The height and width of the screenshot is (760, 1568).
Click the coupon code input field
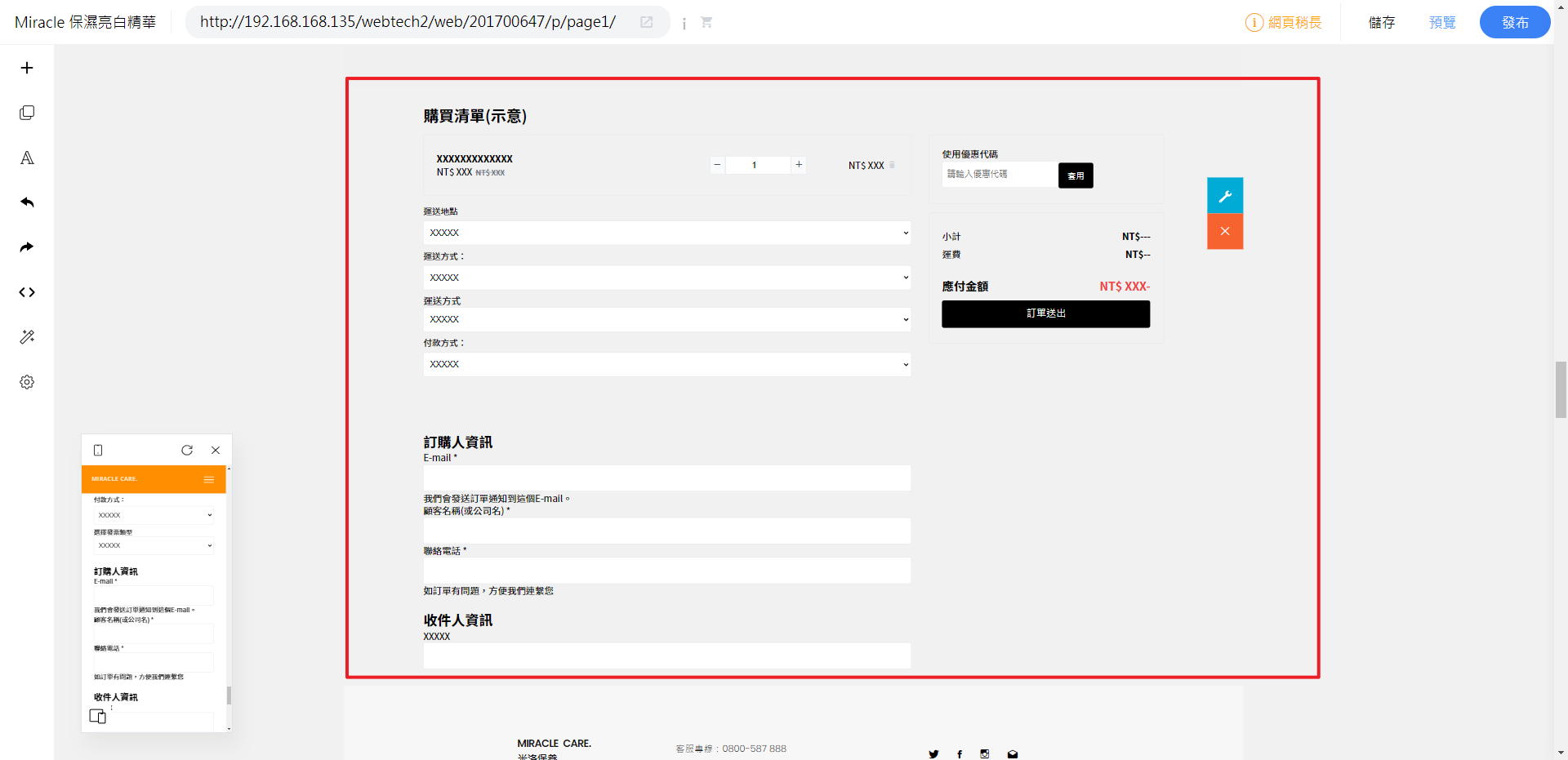tap(1000, 175)
